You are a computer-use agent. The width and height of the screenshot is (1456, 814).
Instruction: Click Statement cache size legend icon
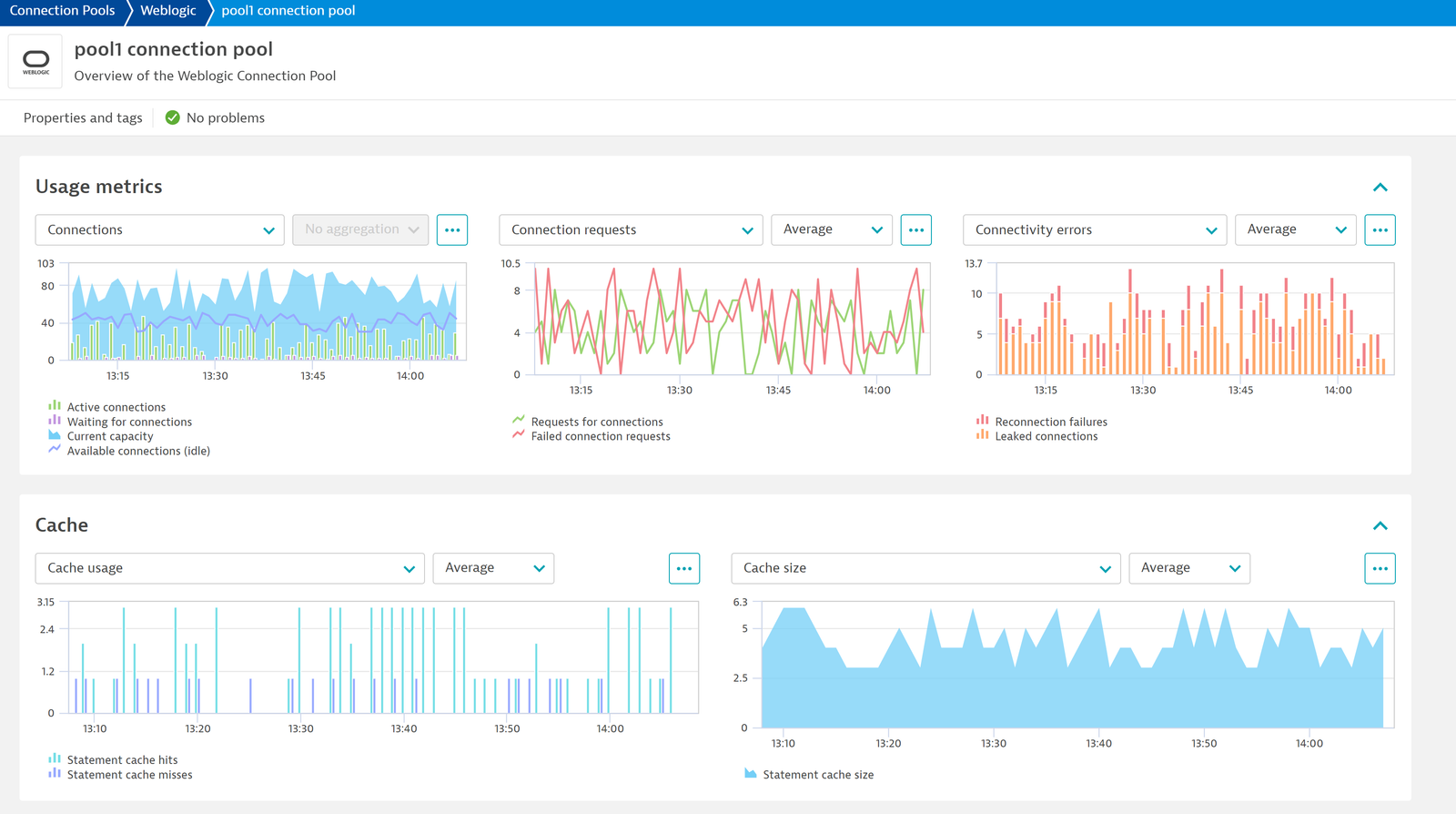pyautogui.click(x=751, y=774)
